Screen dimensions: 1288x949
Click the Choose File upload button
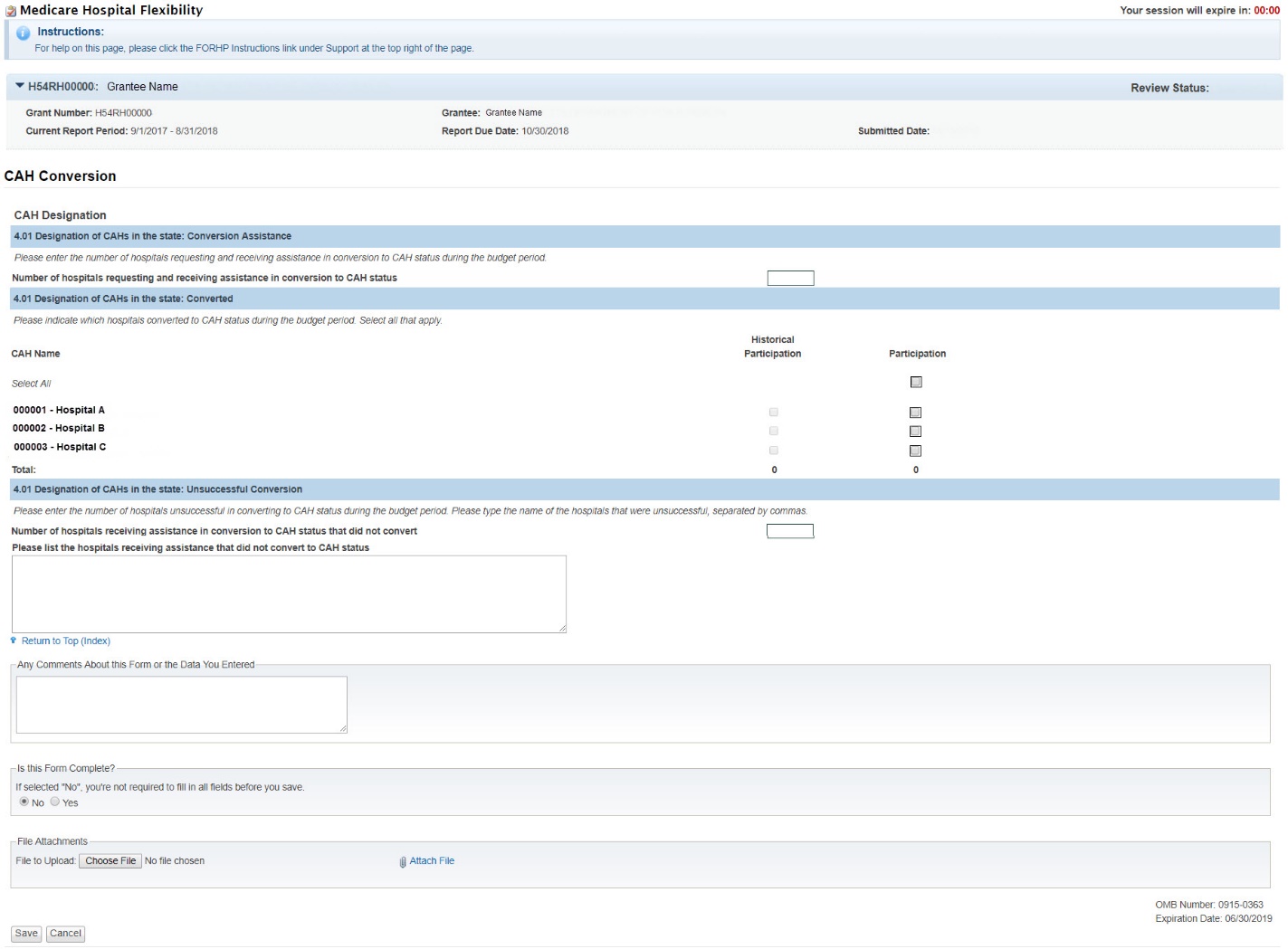coord(110,861)
